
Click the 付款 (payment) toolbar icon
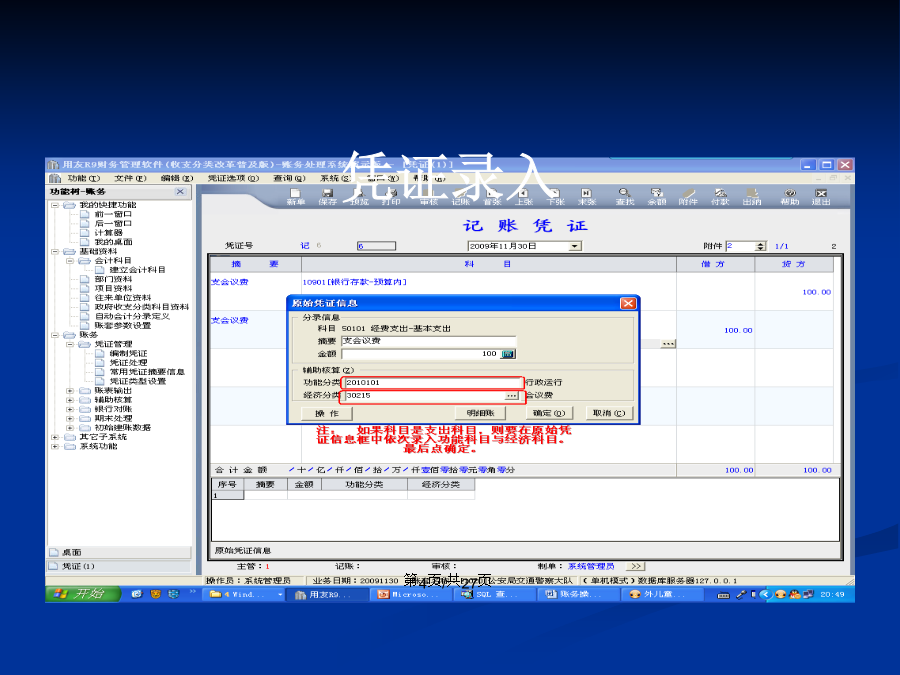coord(720,197)
